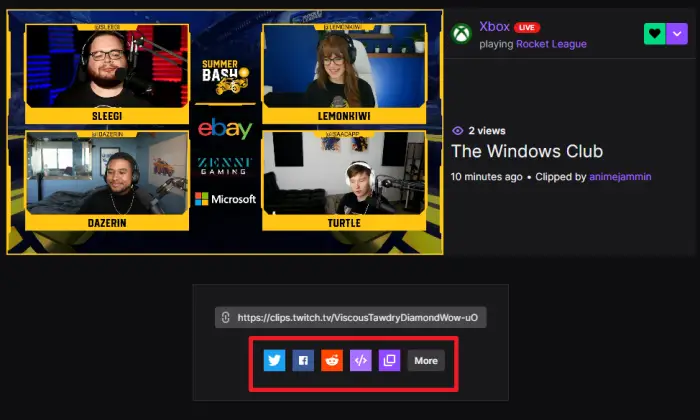The image size is (700, 420).
Task: Share the clip on Reddit
Action: point(332,360)
